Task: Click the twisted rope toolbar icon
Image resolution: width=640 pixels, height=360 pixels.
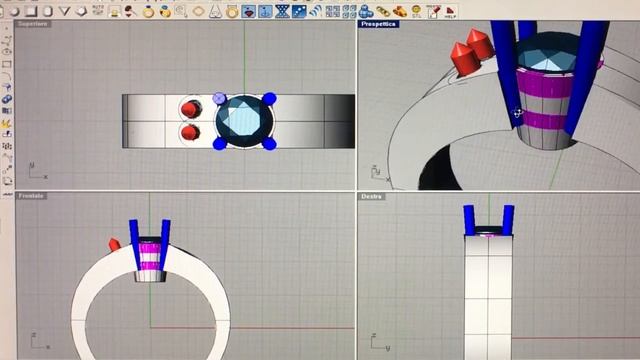Action: click(x=316, y=11)
